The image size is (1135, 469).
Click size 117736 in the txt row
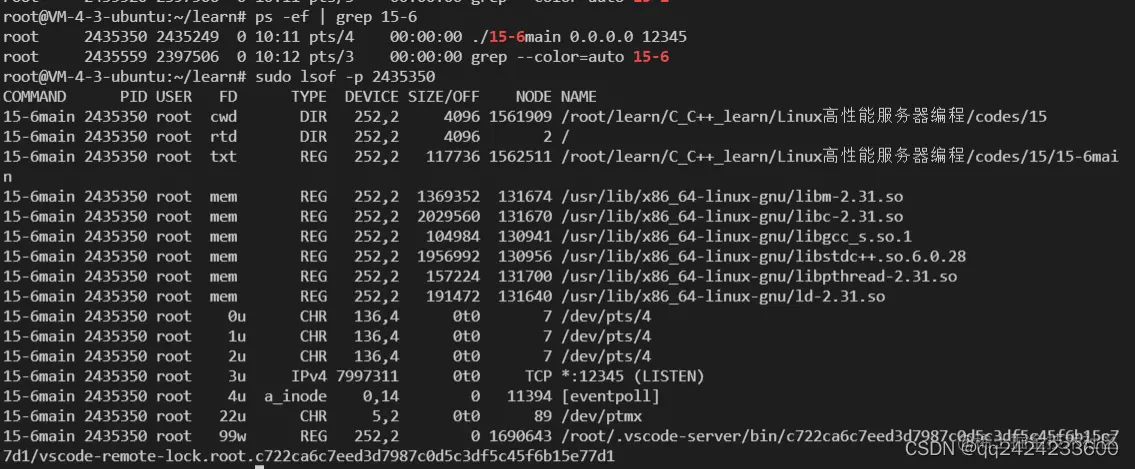point(453,156)
